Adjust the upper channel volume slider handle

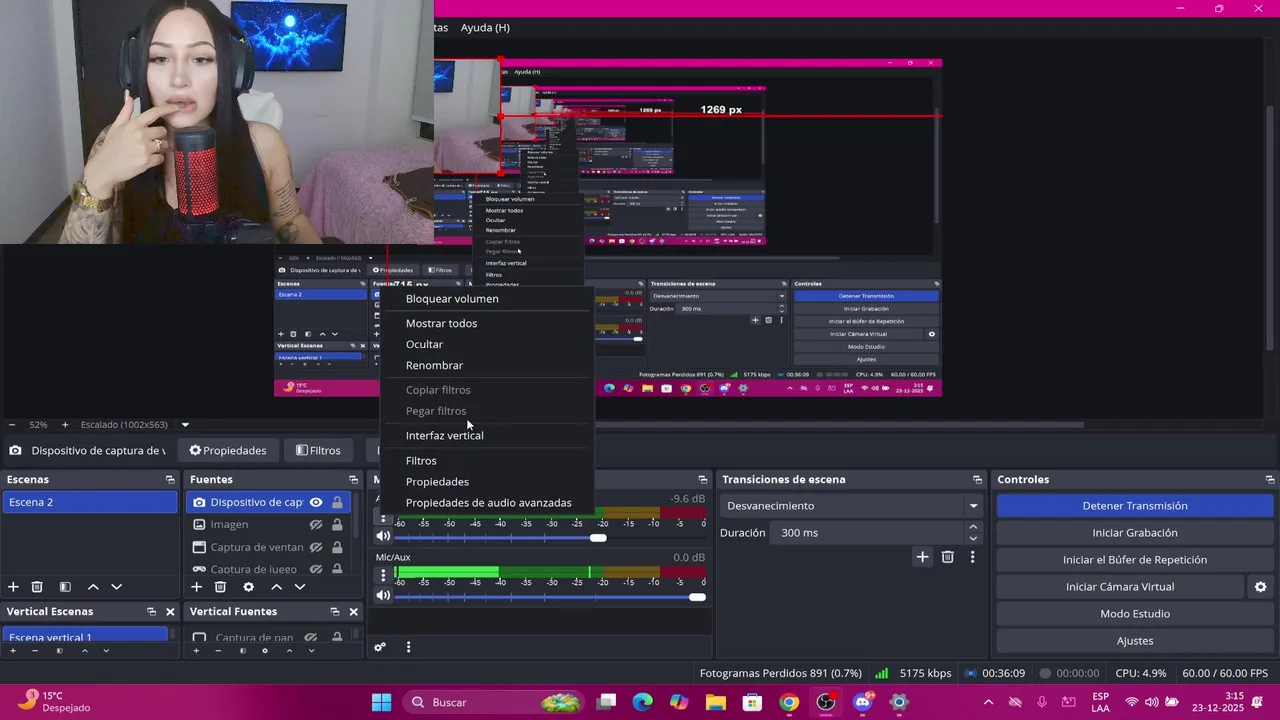tap(598, 537)
